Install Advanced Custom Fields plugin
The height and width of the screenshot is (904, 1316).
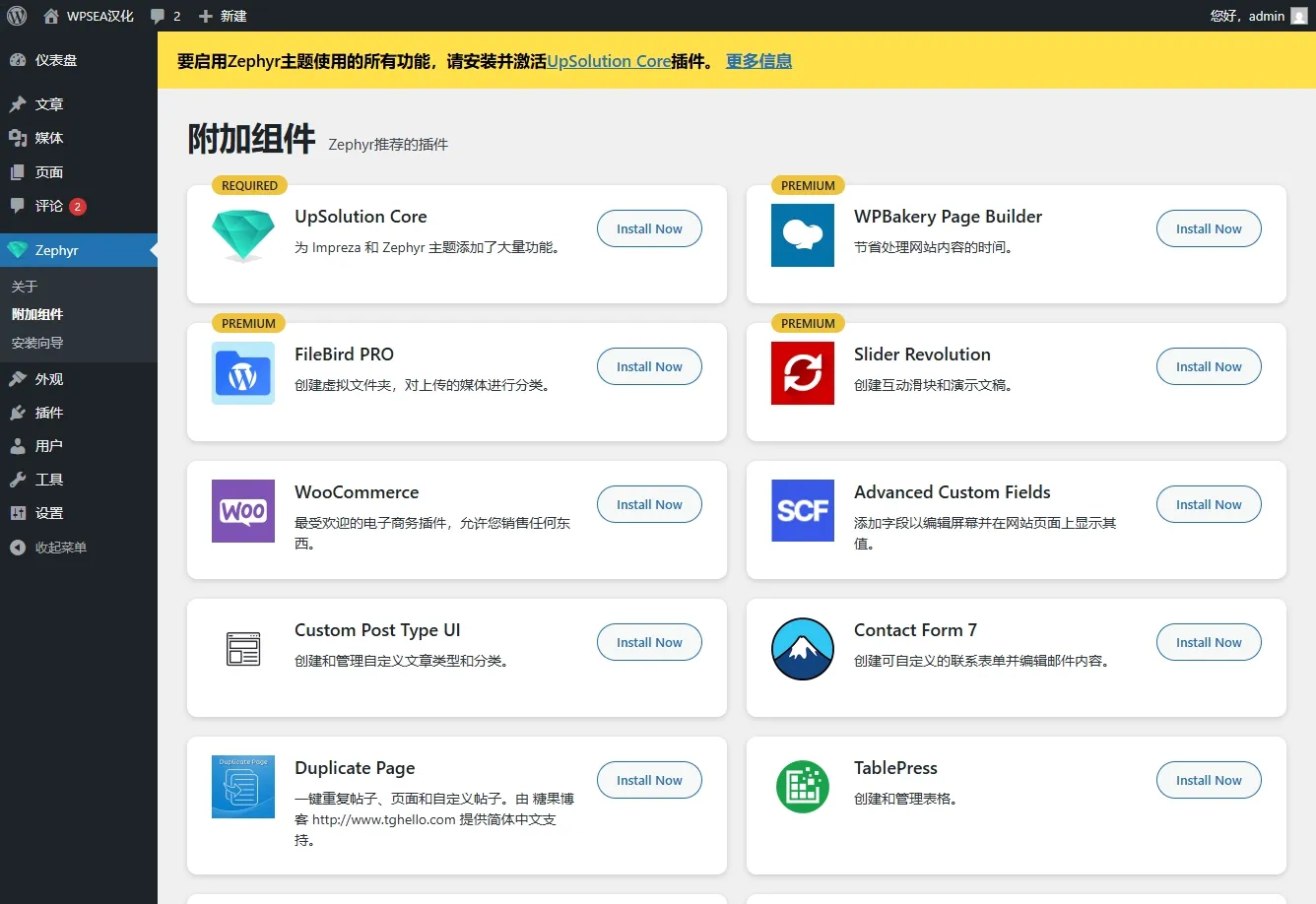point(1209,504)
